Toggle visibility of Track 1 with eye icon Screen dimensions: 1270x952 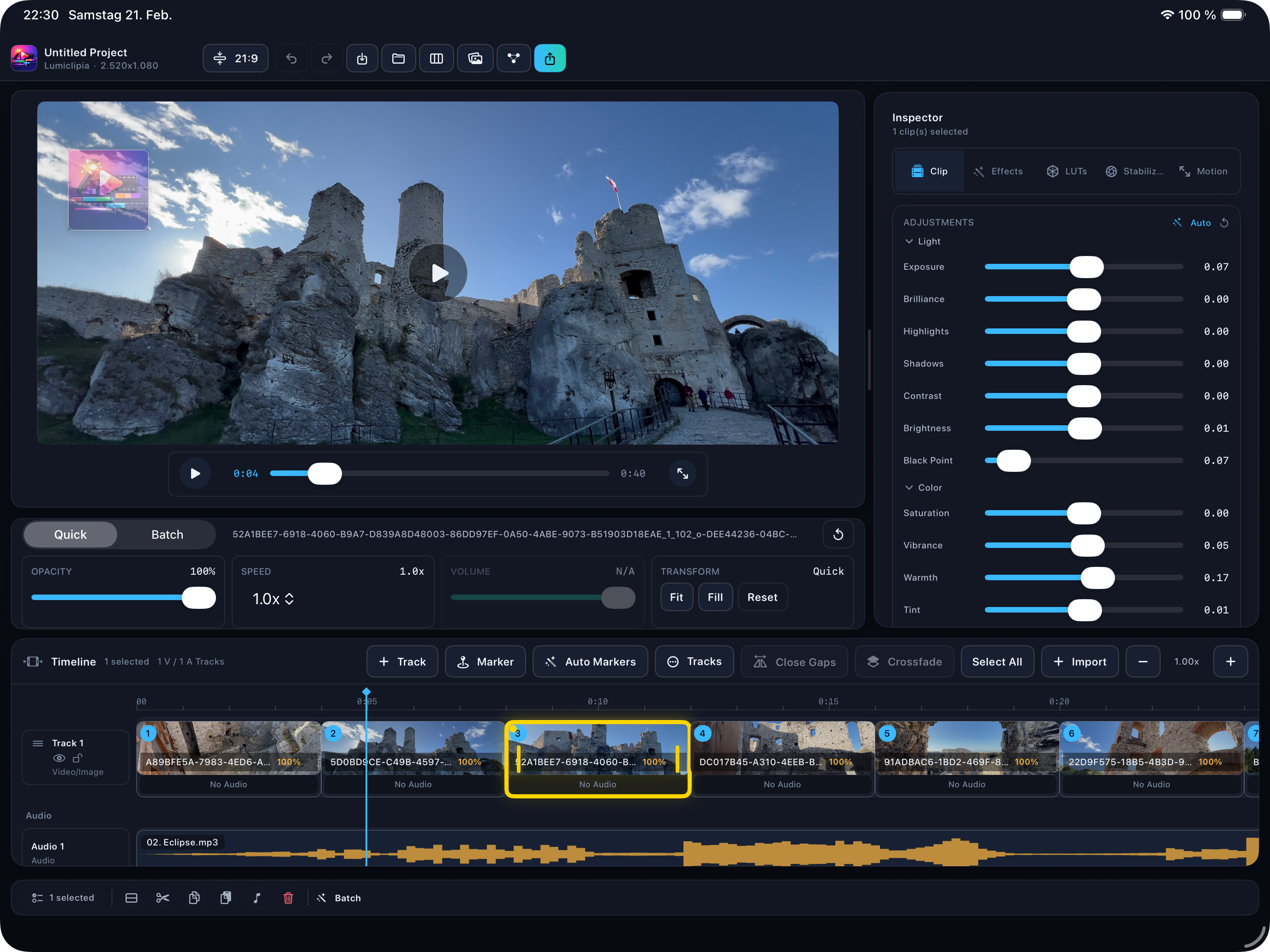[59, 758]
